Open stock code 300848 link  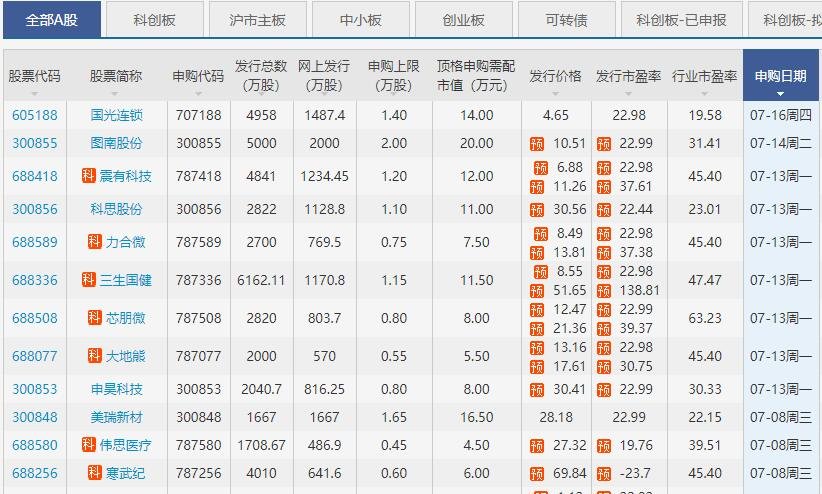[x=35, y=417]
